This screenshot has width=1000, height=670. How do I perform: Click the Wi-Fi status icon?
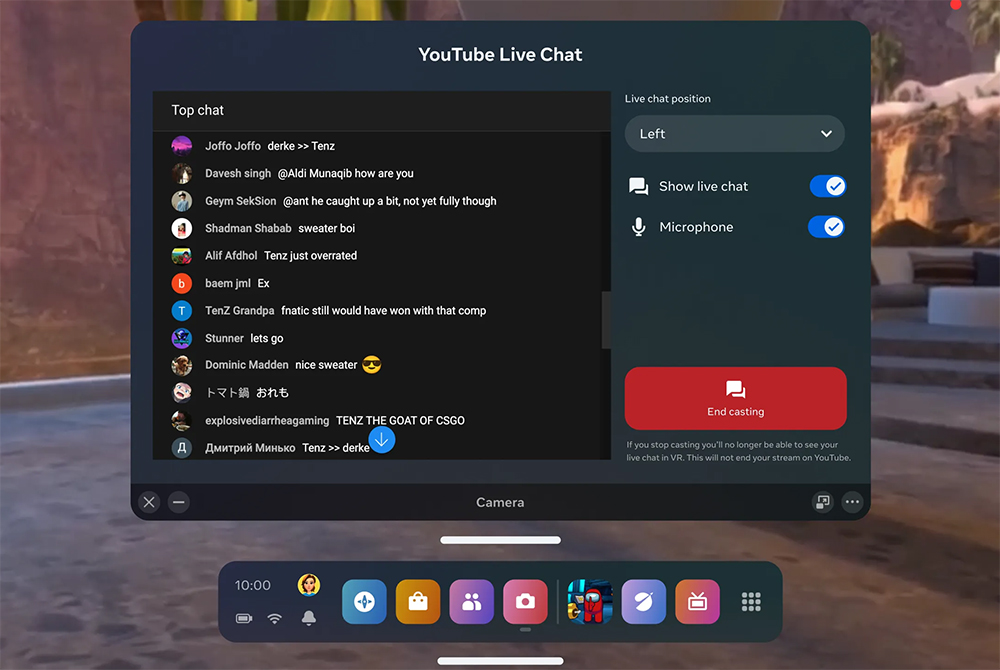pyautogui.click(x=275, y=618)
